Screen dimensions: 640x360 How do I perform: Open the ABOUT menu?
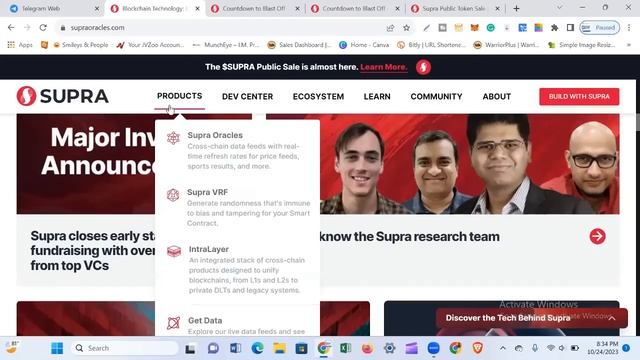(x=497, y=97)
